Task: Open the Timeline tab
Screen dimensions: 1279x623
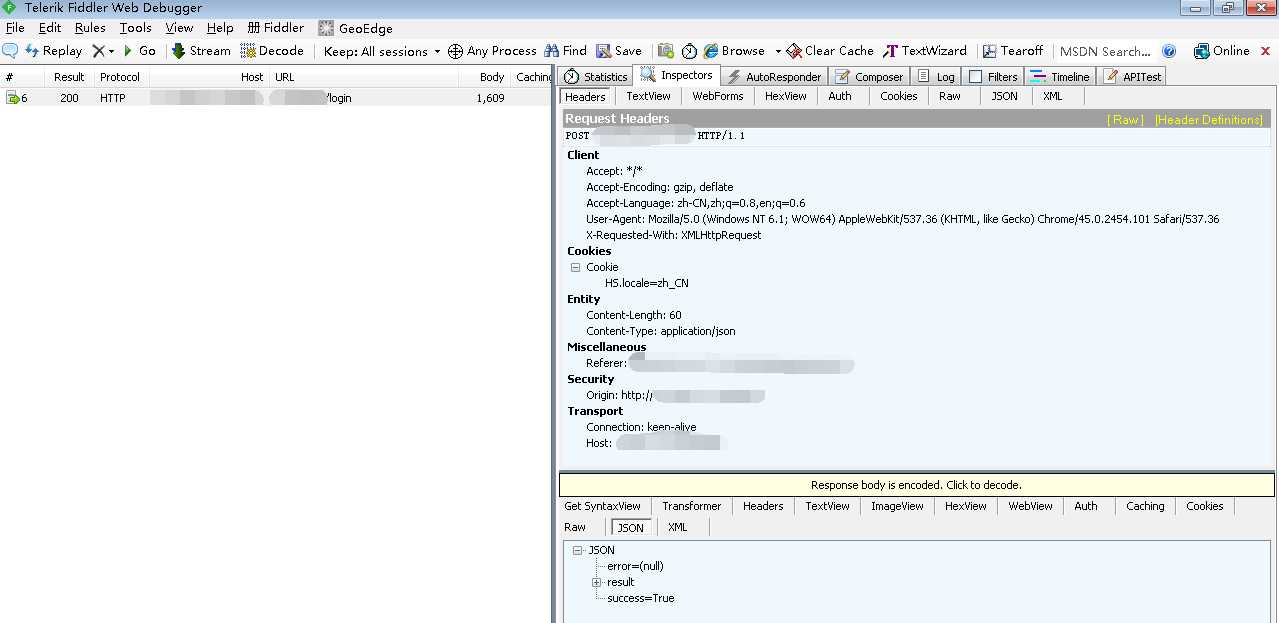Action: 1060,76
